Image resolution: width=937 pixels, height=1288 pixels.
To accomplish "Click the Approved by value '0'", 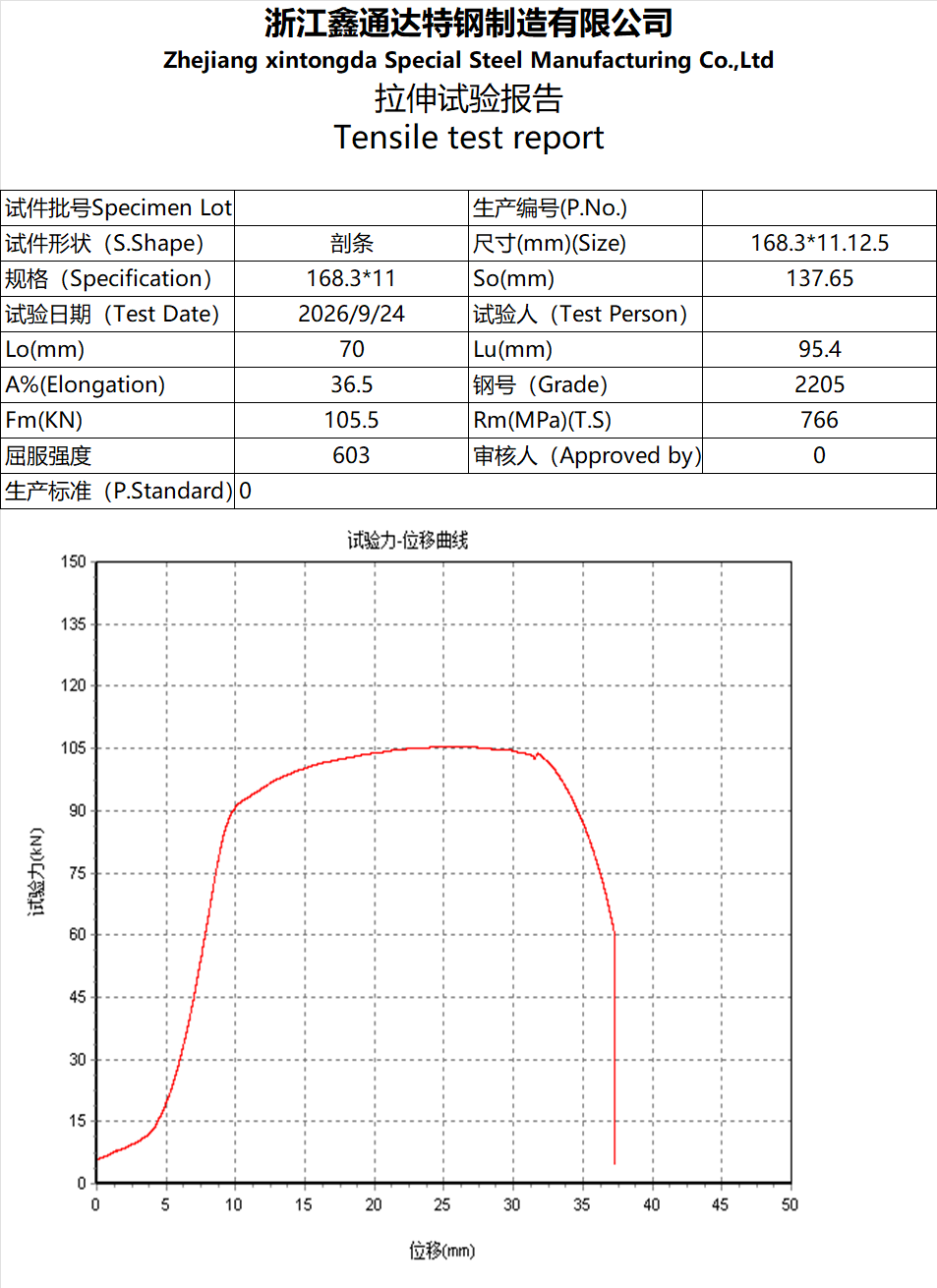I will click(819, 456).
